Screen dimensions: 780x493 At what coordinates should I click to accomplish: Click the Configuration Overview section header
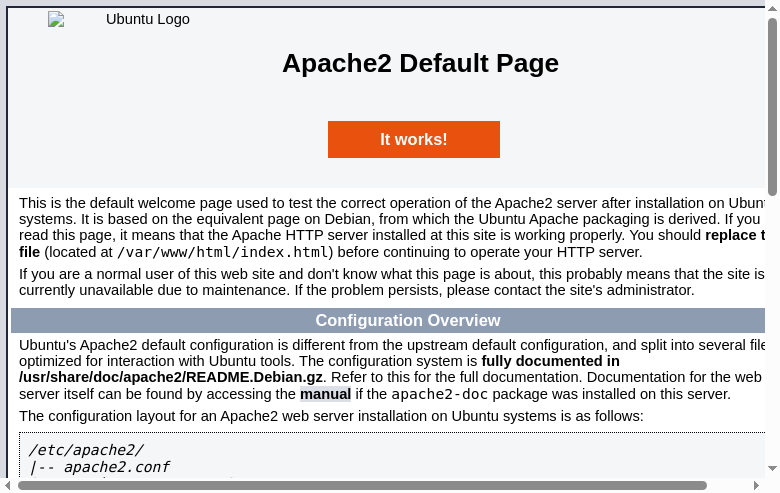pos(388,320)
